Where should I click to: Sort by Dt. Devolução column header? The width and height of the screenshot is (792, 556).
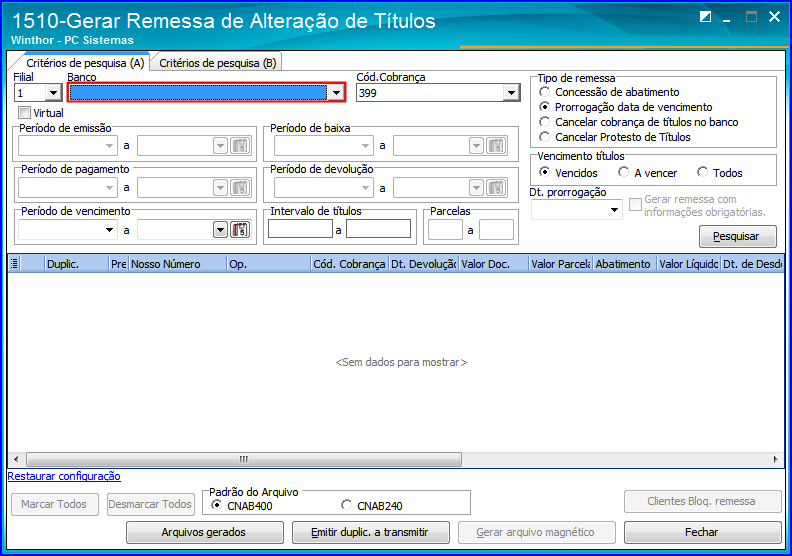[x=424, y=264]
